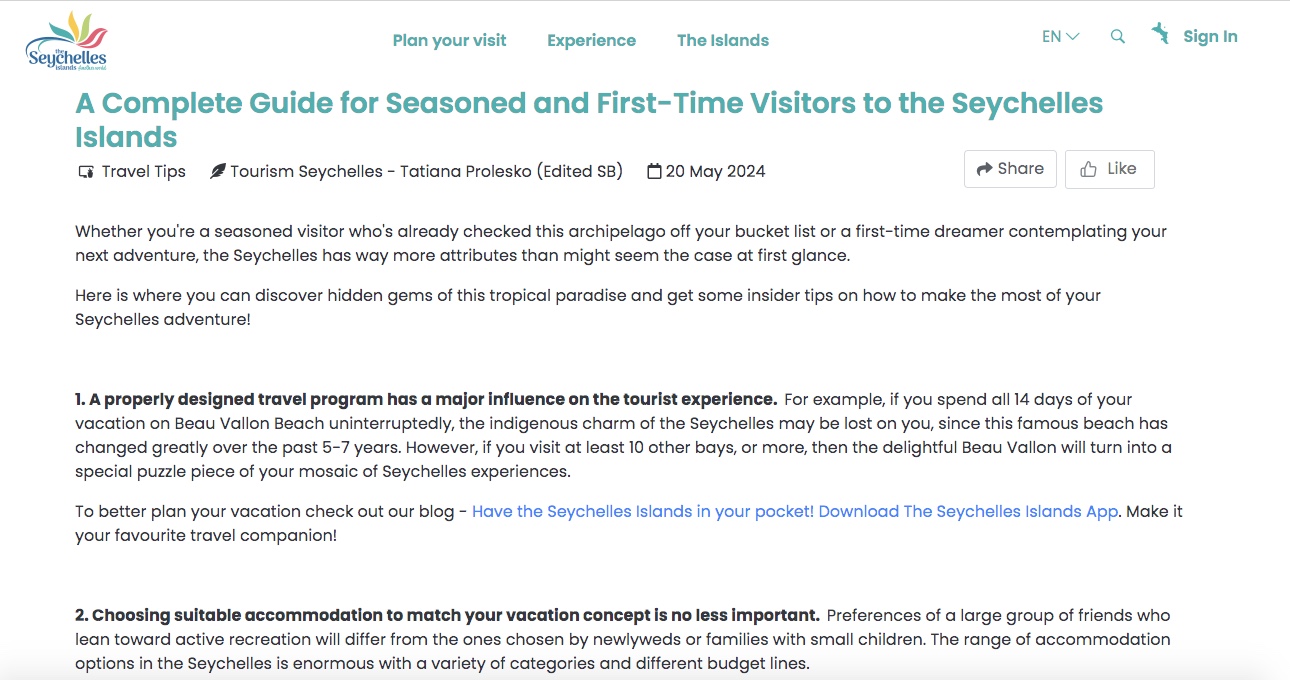Click the Sign In link
The image size is (1290, 680).
coord(1210,37)
